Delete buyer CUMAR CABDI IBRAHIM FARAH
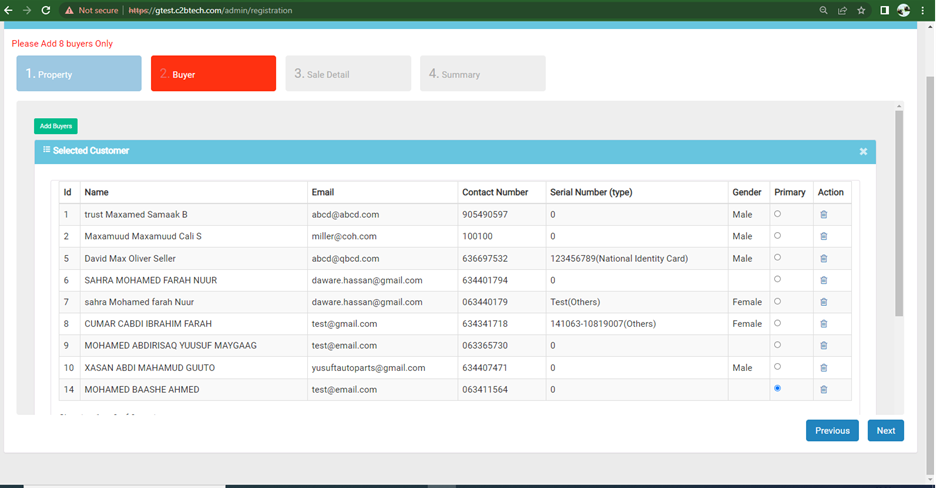This screenshot has width=940, height=488. pyautogui.click(x=823, y=324)
